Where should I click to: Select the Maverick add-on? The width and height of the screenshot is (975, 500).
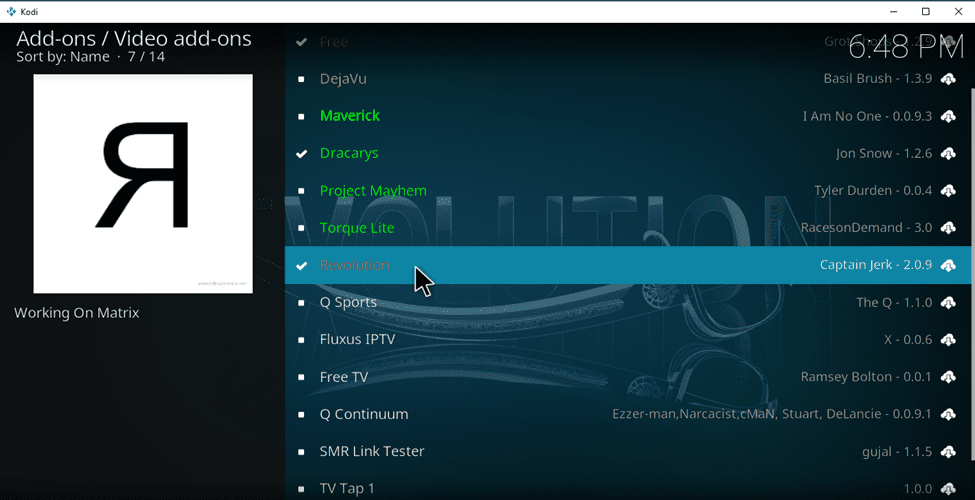point(627,116)
